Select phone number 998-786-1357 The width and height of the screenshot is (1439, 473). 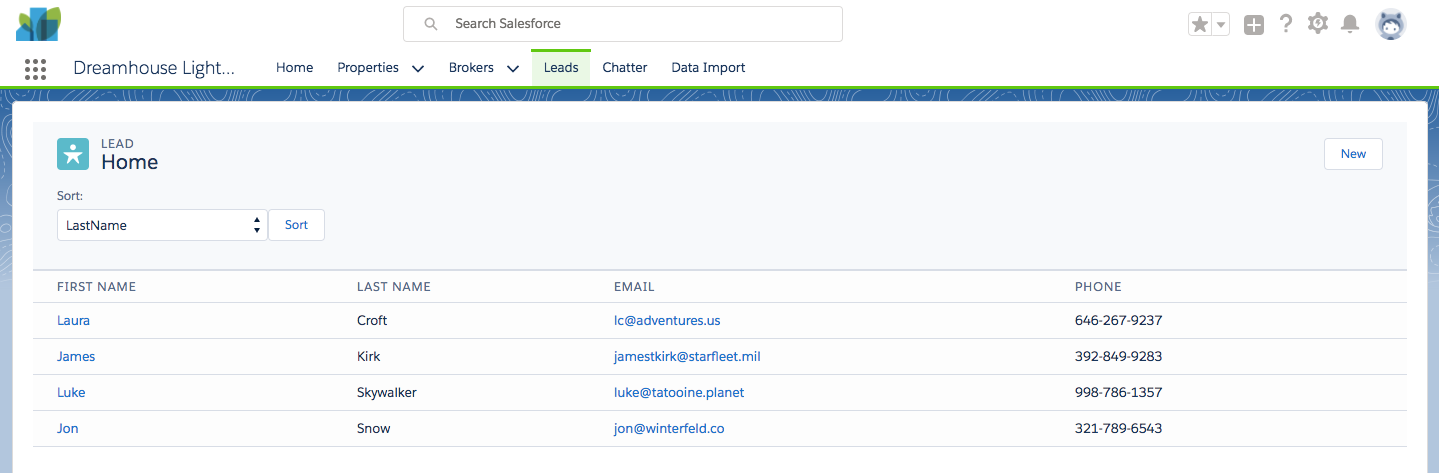1118,393
